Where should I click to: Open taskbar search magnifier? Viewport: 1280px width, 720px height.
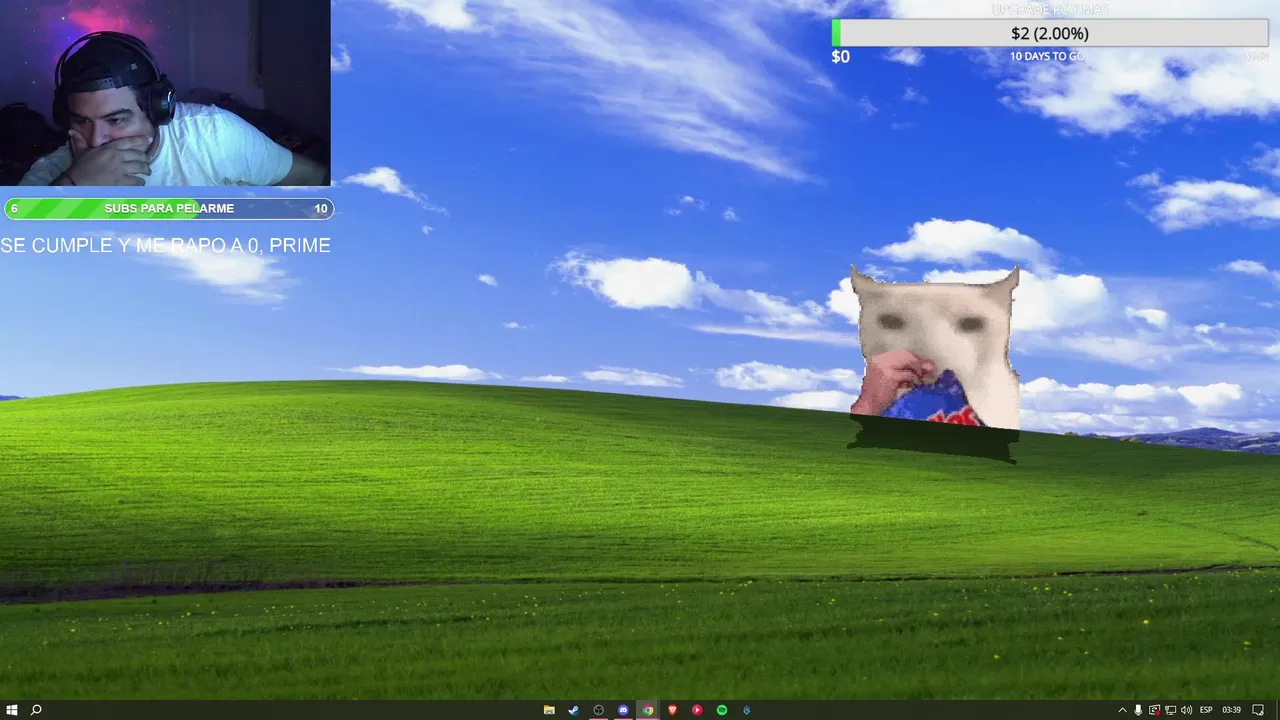pyautogui.click(x=36, y=710)
